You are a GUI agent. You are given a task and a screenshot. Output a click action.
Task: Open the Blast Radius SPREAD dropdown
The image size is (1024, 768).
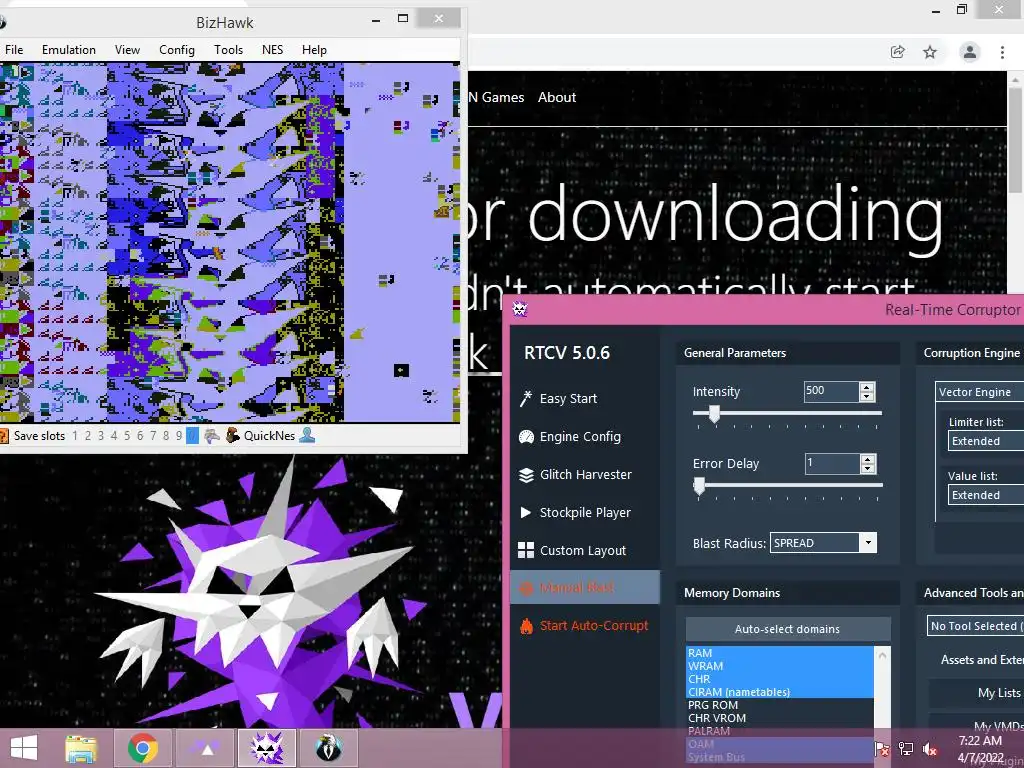coord(823,543)
